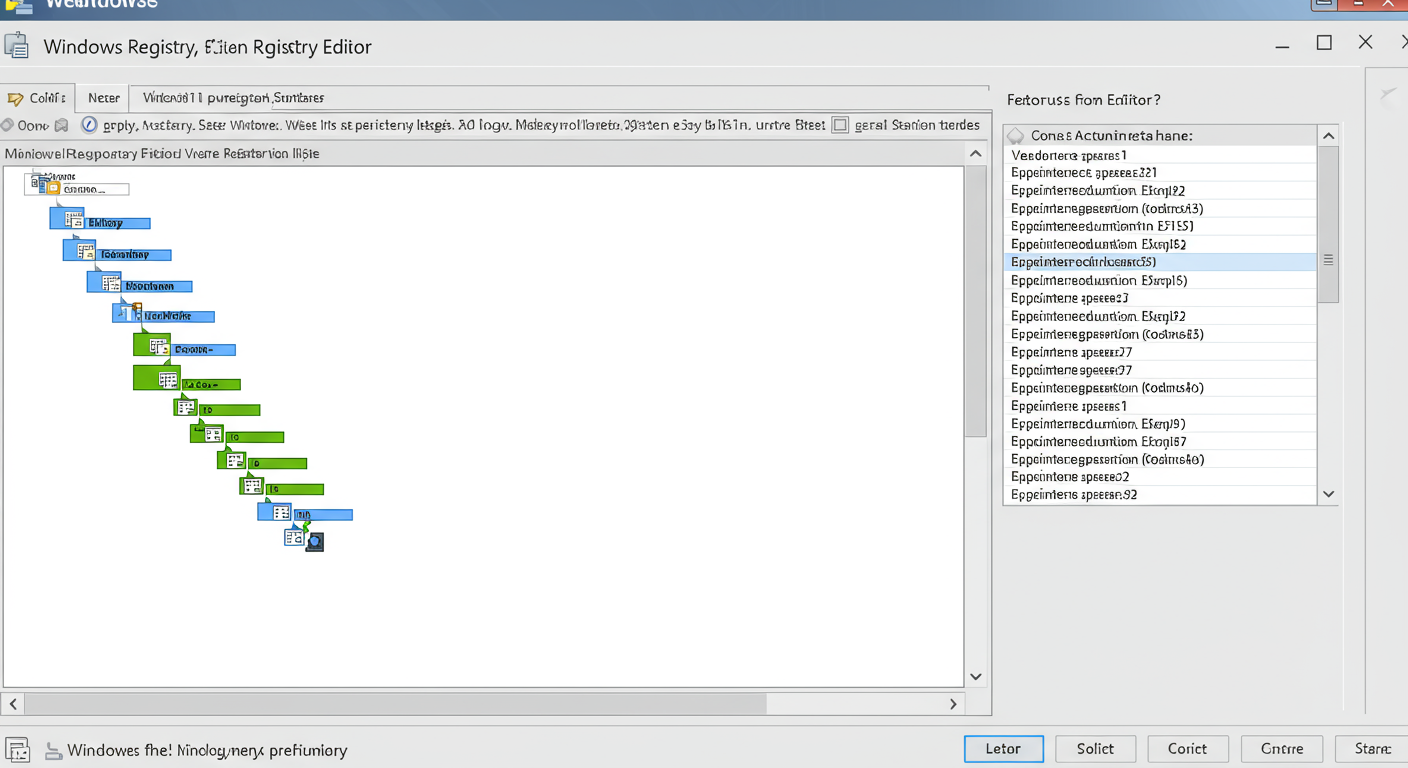Select the NonMiuke tree node label

pos(177,316)
